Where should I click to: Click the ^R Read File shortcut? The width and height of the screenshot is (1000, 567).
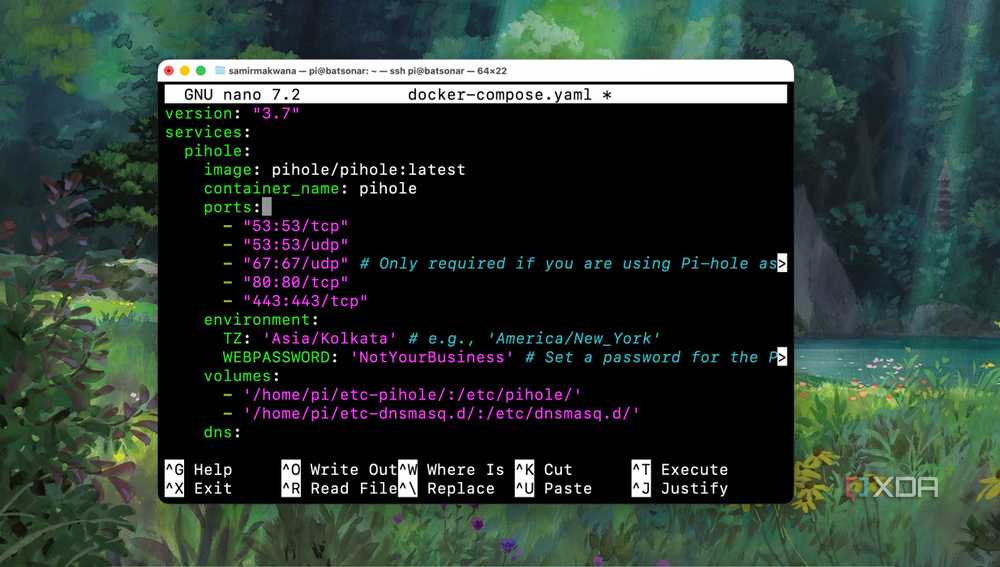coord(339,489)
